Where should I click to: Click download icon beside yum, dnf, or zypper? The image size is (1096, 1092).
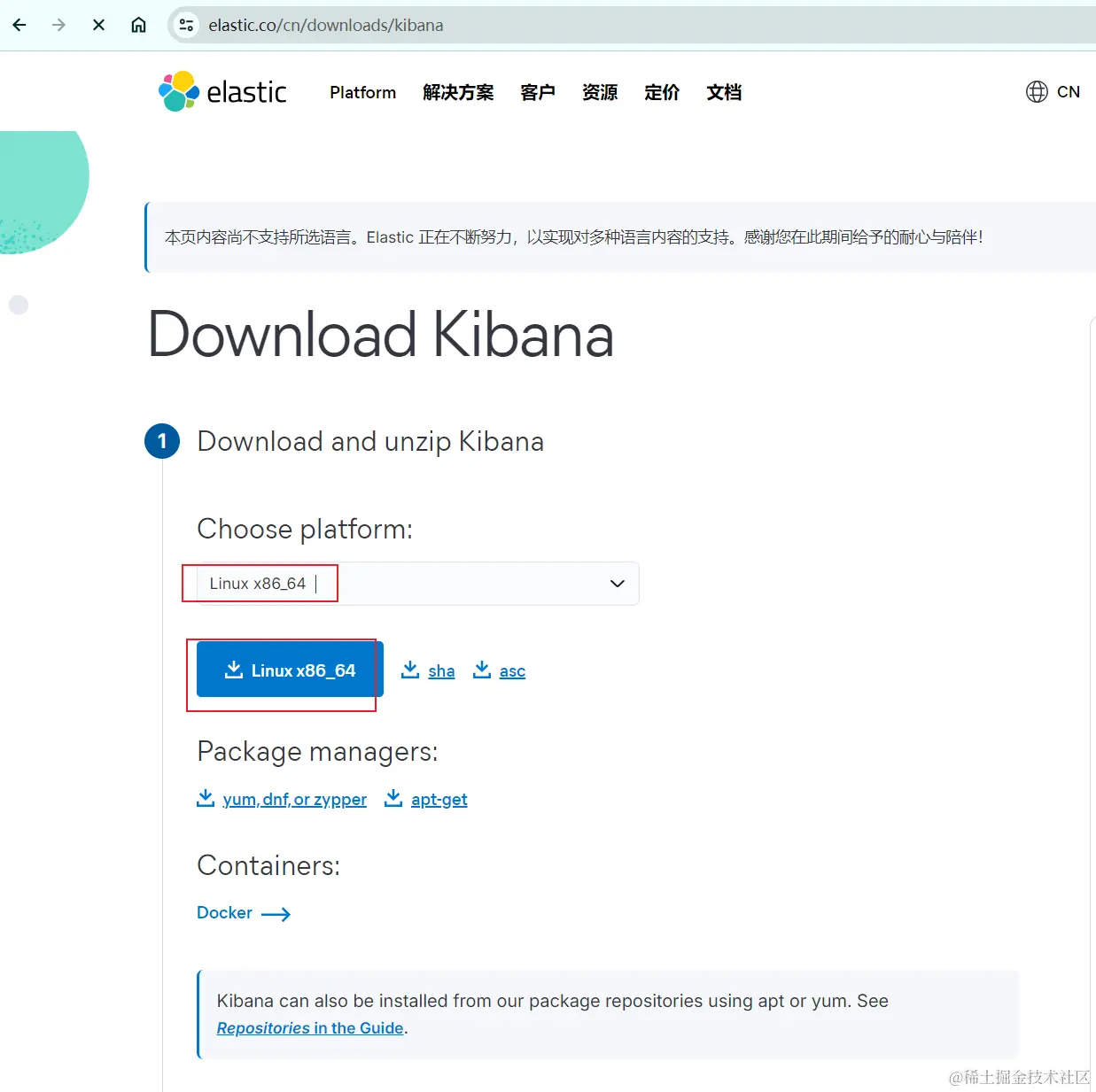[x=206, y=798]
